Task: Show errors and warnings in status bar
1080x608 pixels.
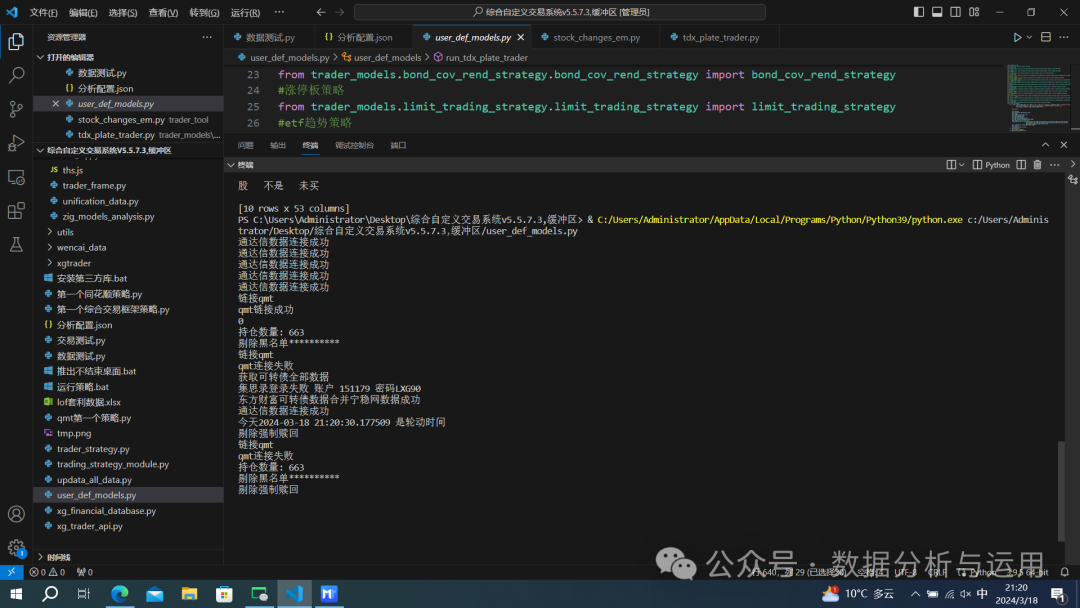Action: pos(48,572)
